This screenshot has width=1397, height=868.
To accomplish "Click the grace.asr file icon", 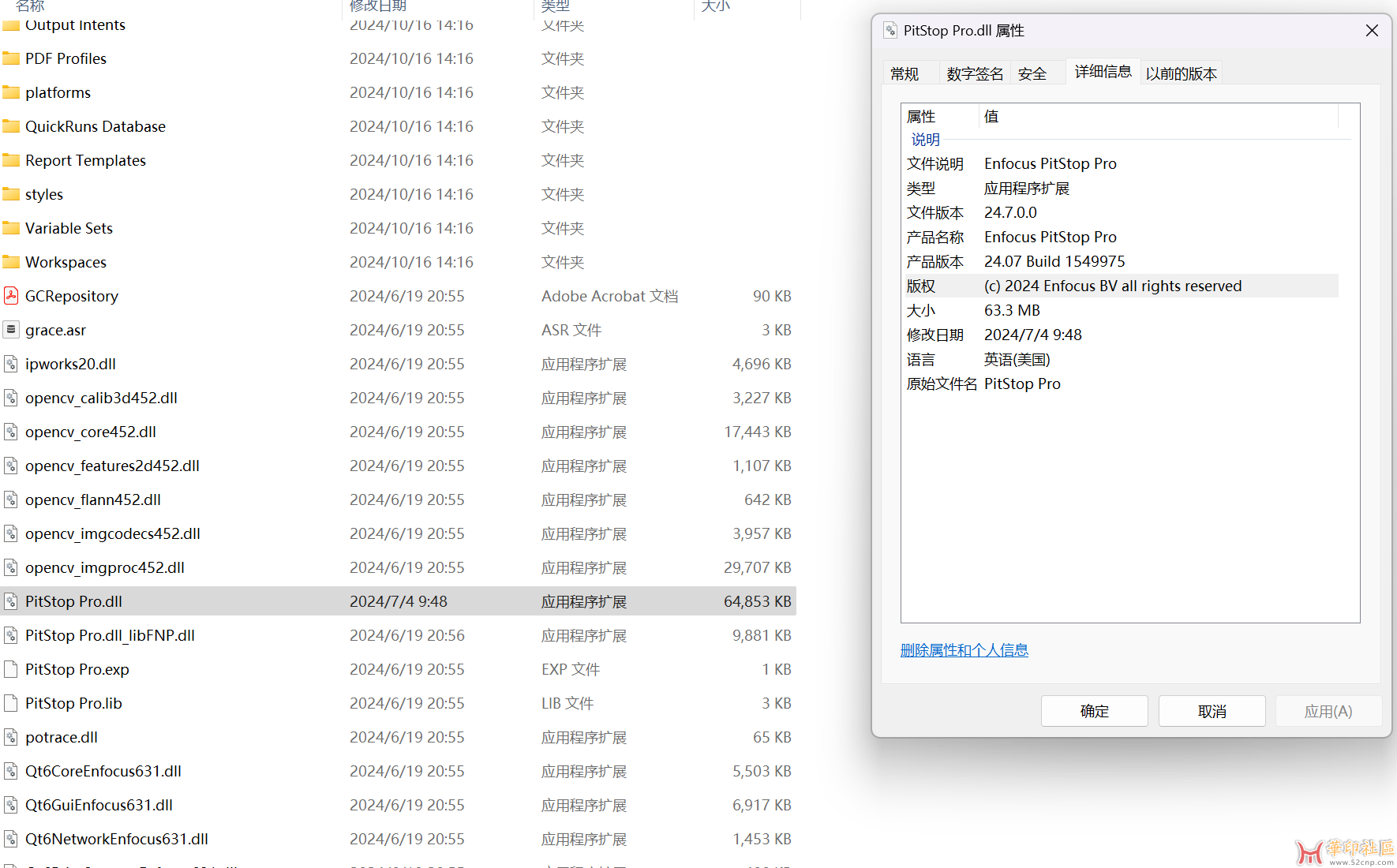I will click(11, 330).
